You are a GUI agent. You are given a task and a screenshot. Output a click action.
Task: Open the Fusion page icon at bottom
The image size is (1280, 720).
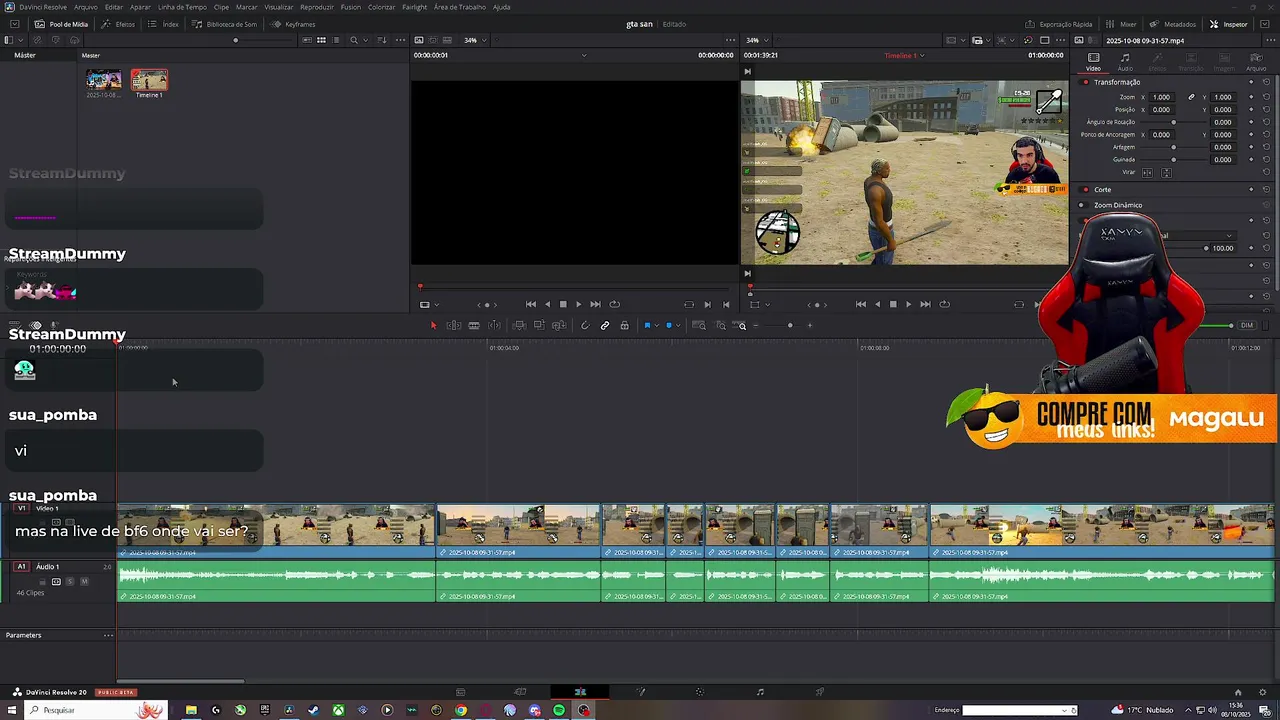point(640,692)
